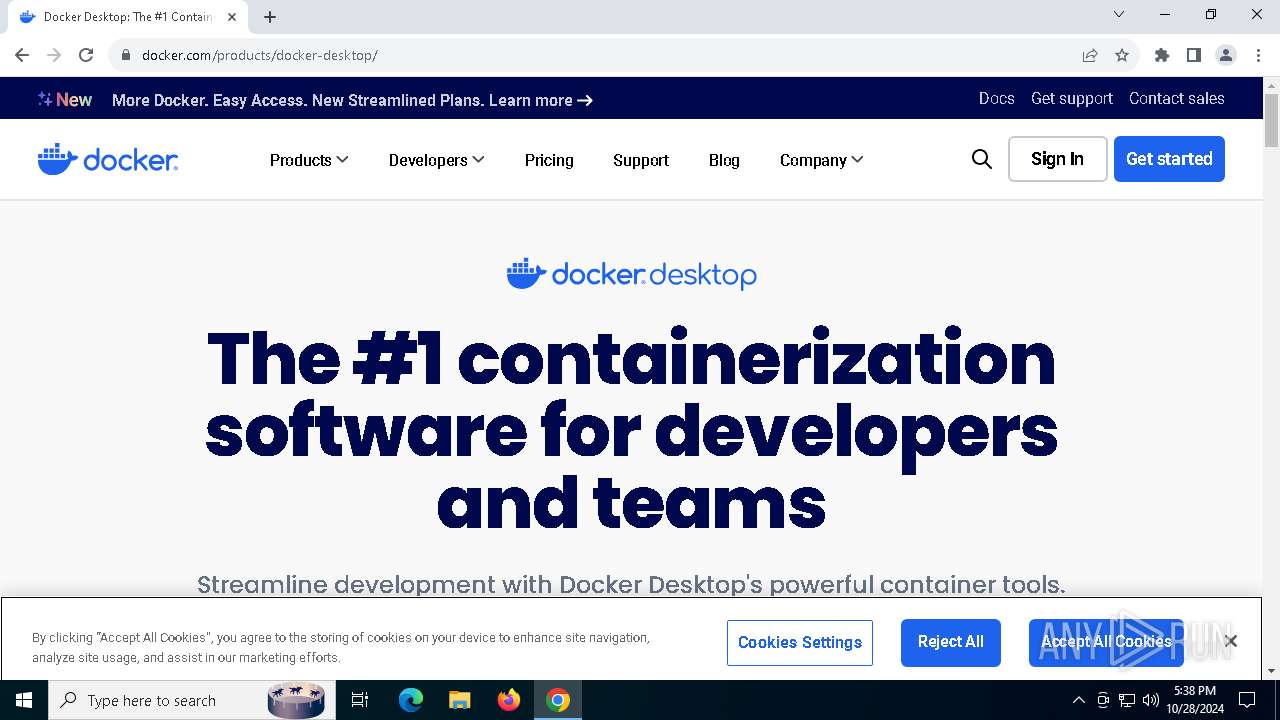The width and height of the screenshot is (1280, 720).
Task: Open the Chrome profile avatar
Action: (x=1226, y=55)
